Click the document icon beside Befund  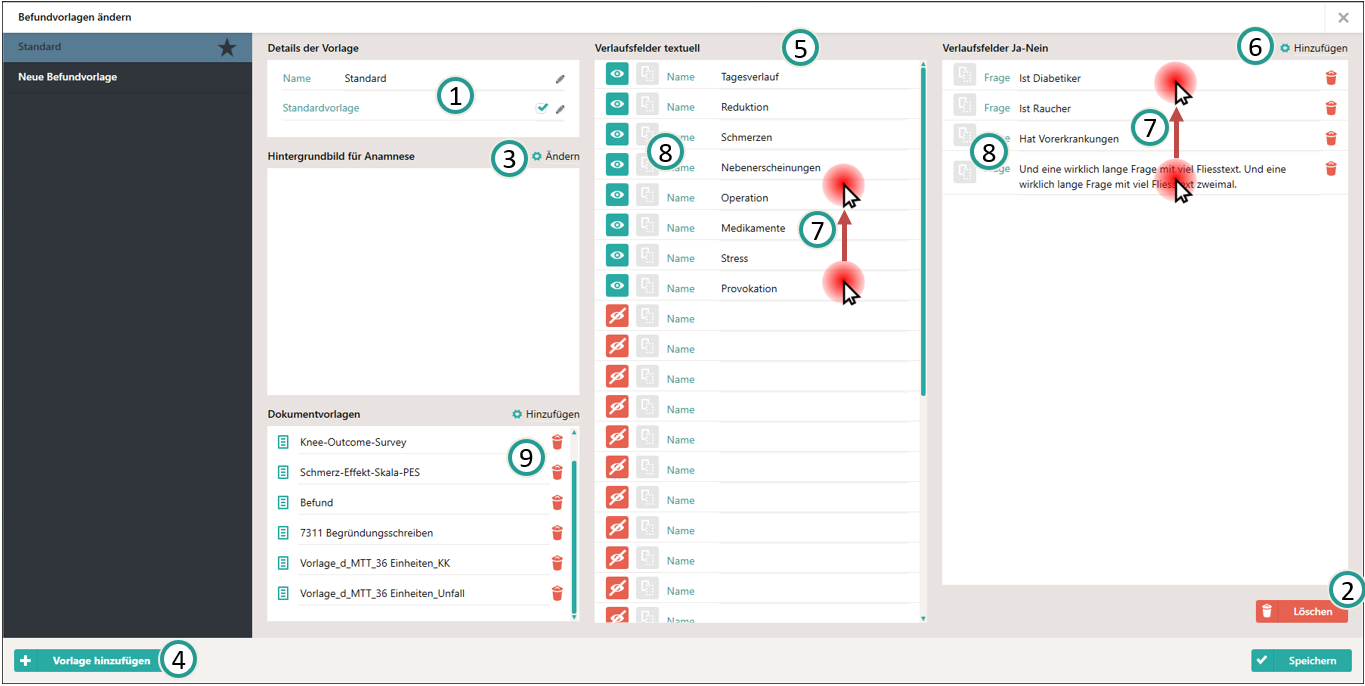point(282,503)
